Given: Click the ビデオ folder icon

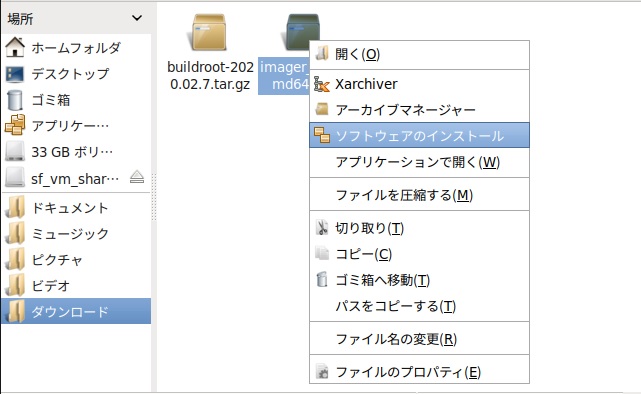Looking at the screenshot, I should 15,285.
